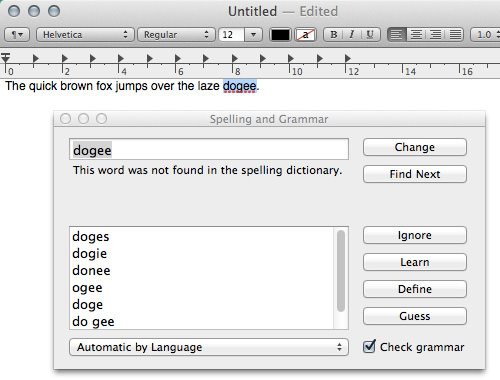Click the tab stop marker at ruler 10

(291, 59)
